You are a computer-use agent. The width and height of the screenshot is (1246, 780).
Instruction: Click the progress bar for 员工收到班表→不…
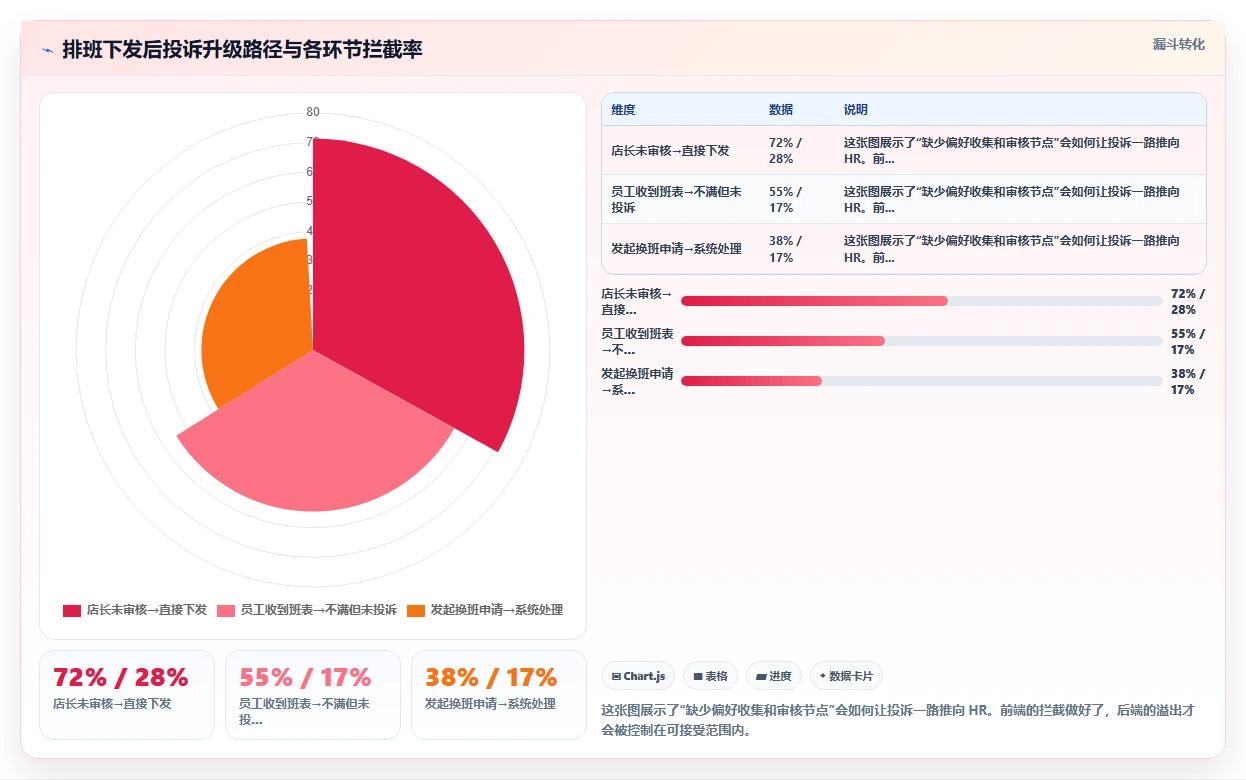click(x=922, y=341)
